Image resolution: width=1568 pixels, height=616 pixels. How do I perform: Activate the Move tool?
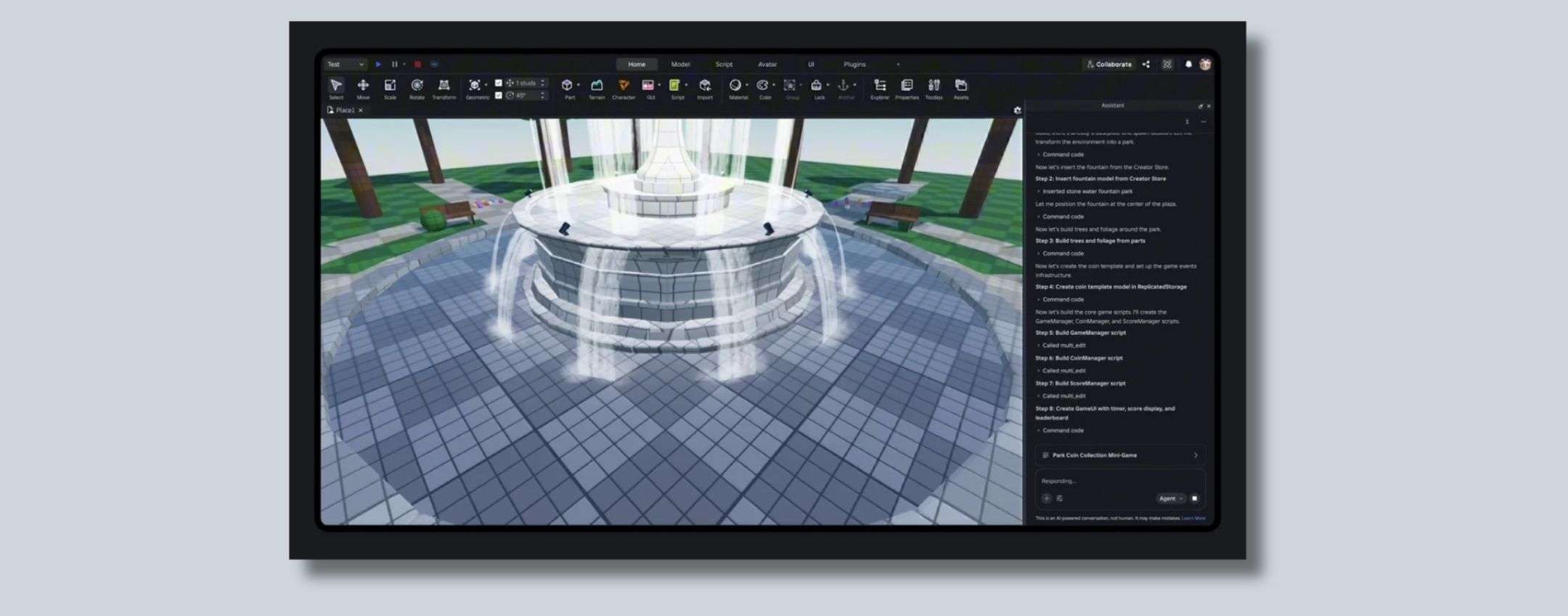363,89
